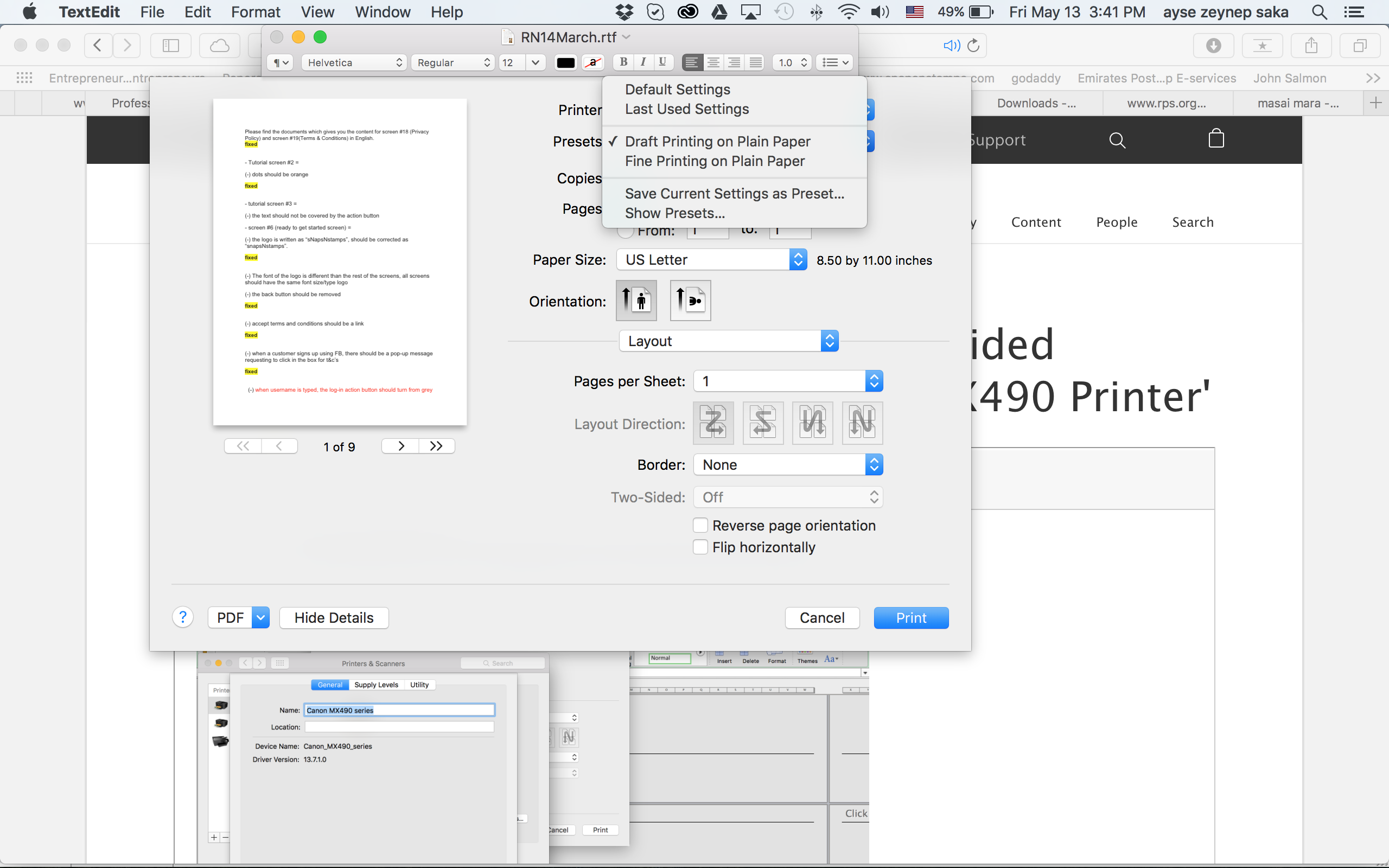1389x868 pixels.
Task: Click the Bold formatting button
Action: pyautogui.click(x=623, y=62)
